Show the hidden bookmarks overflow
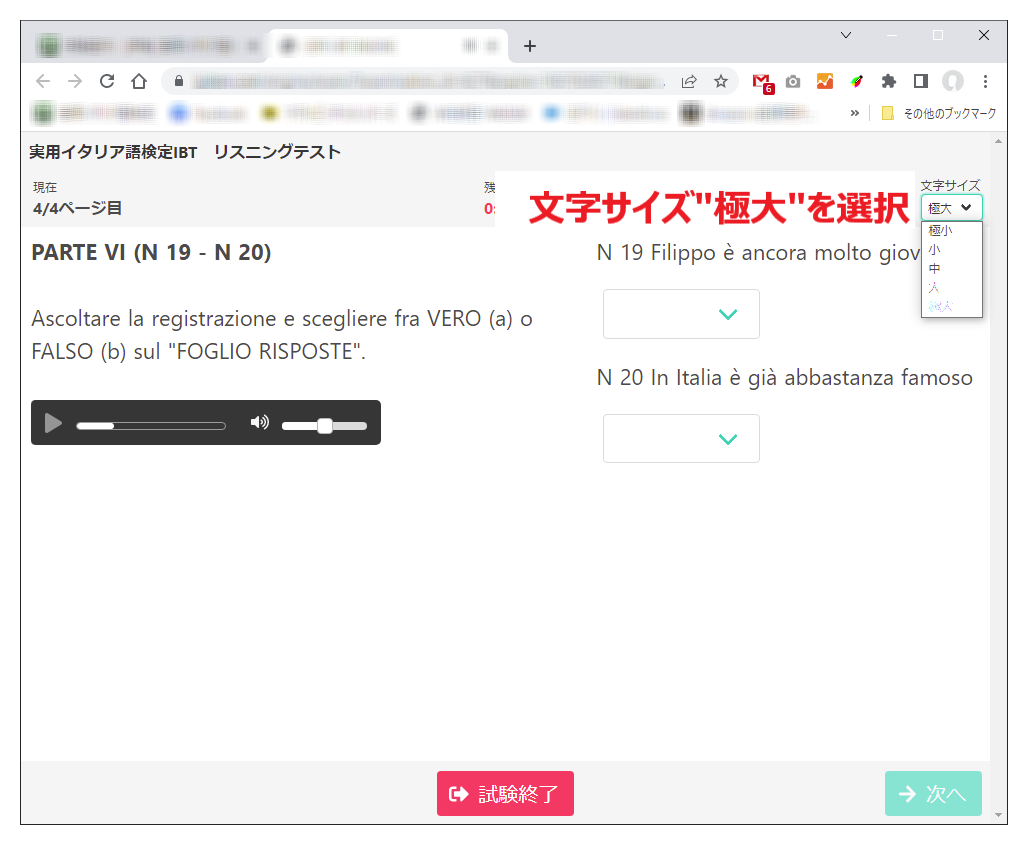Screen dimensions: 1028x845 854,113
